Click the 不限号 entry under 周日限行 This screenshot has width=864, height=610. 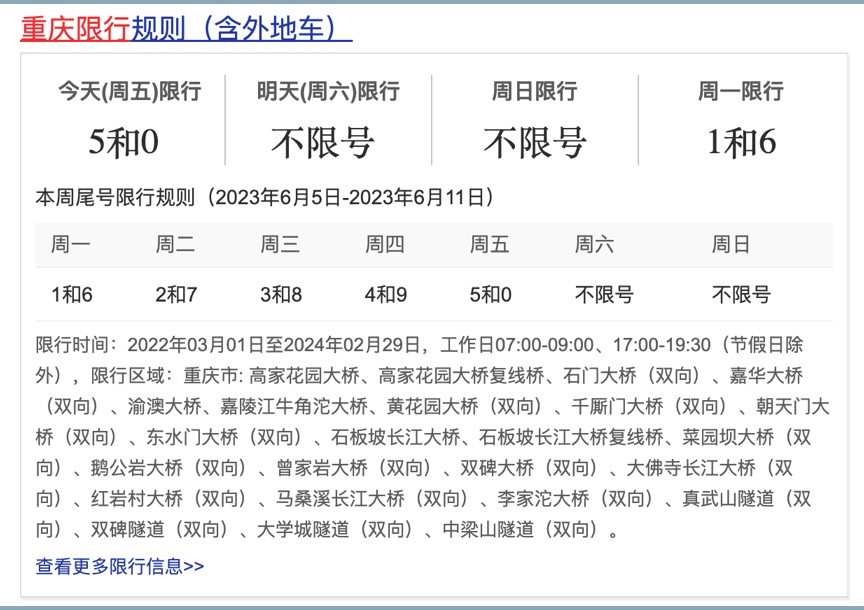[x=533, y=141]
